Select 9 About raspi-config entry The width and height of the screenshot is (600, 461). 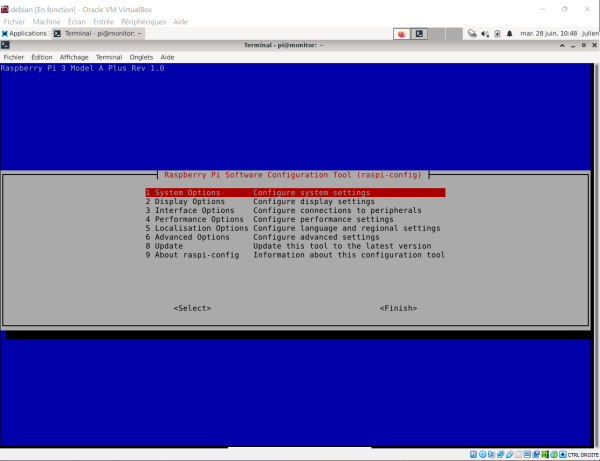click(x=295, y=255)
